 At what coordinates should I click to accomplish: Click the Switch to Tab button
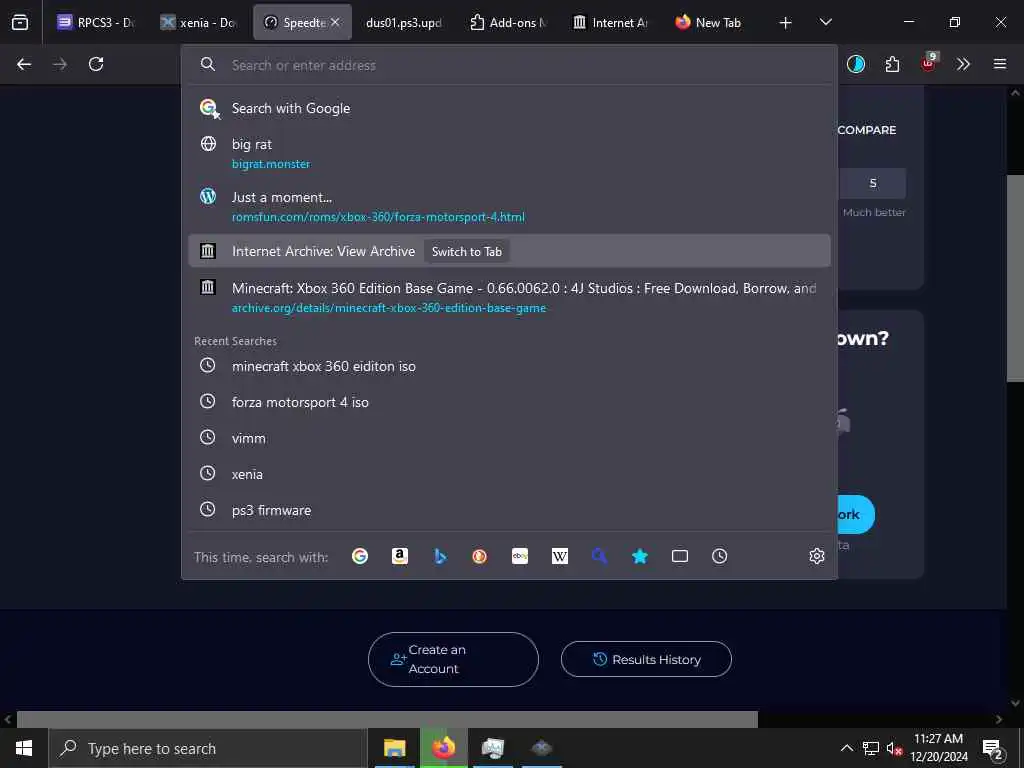tap(466, 251)
